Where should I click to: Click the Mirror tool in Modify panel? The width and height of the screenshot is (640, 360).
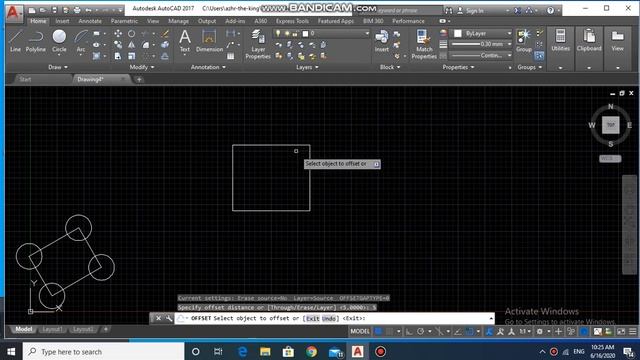coord(131,44)
